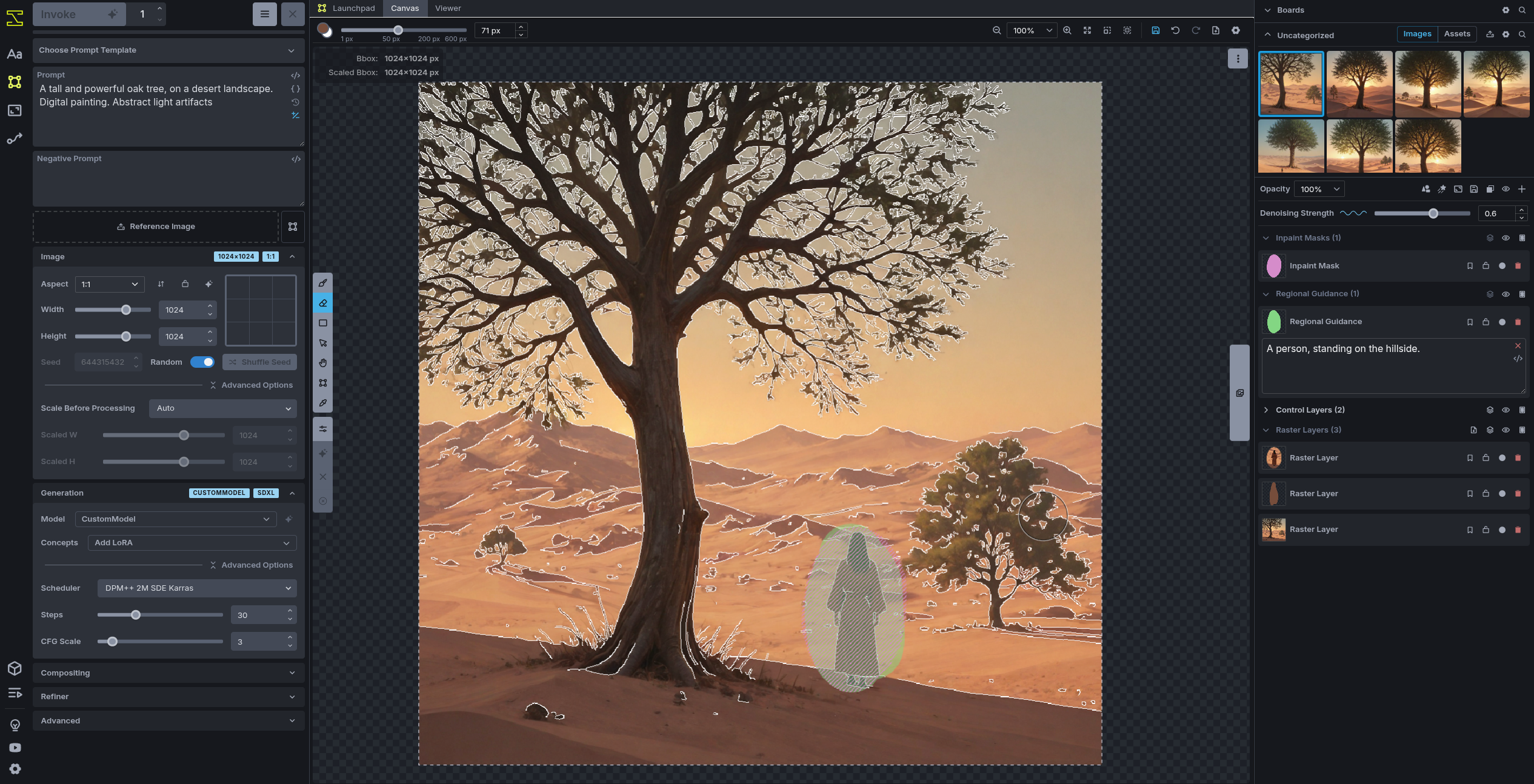Select the Pan hand tool

click(323, 363)
